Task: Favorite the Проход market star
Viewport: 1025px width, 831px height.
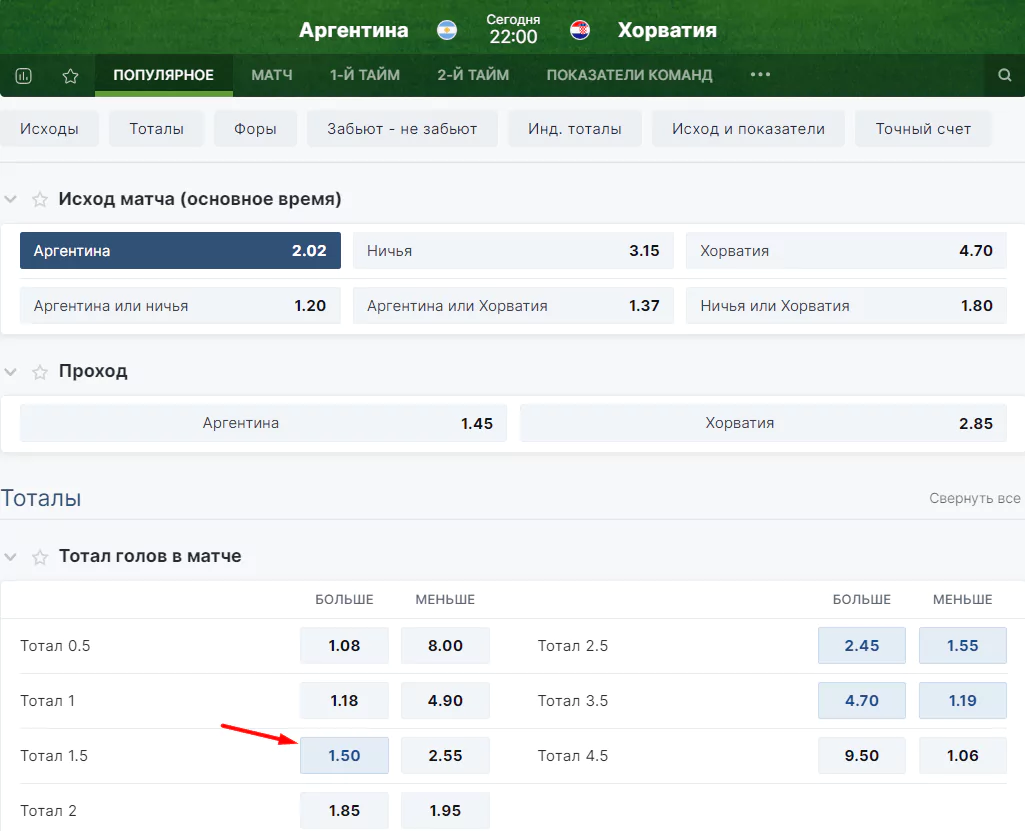Action: pyautogui.click(x=40, y=372)
